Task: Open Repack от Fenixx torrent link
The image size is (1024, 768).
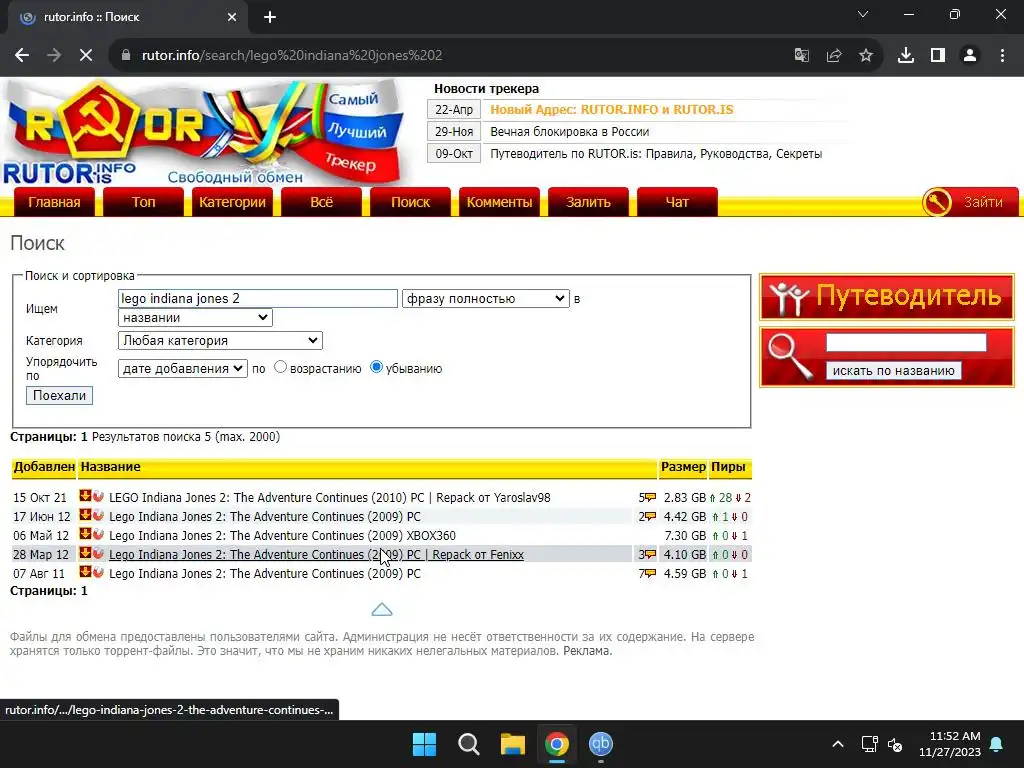Action: click(x=316, y=554)
